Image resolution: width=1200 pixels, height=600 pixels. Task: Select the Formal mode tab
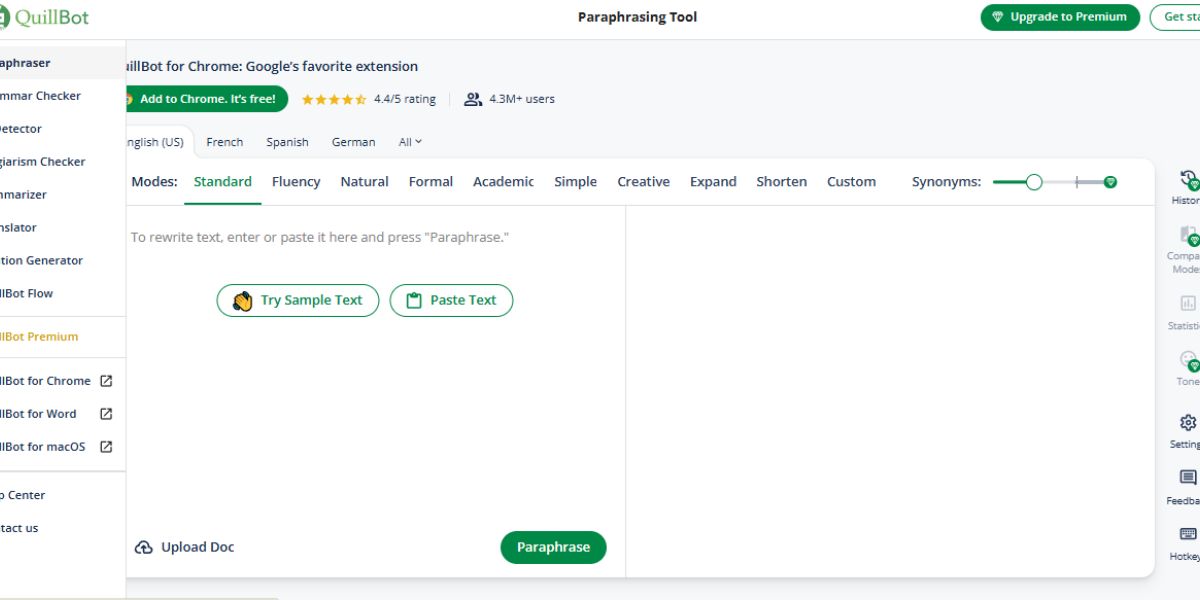431,182
